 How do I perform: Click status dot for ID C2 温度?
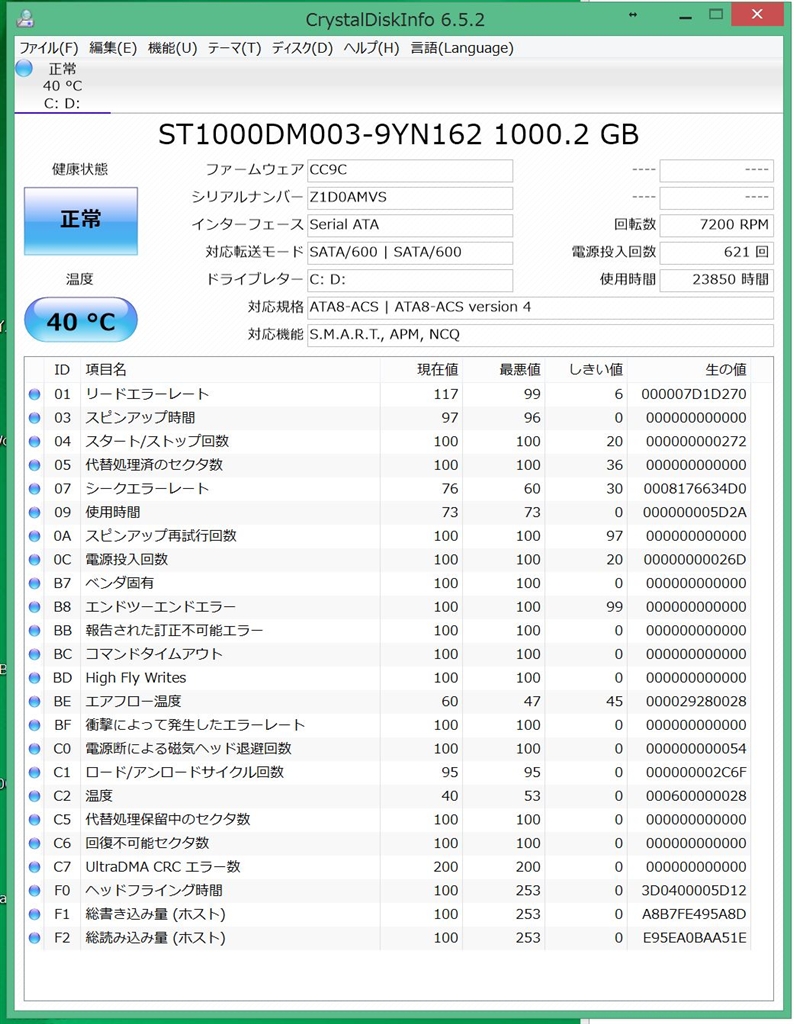[35, 796]
